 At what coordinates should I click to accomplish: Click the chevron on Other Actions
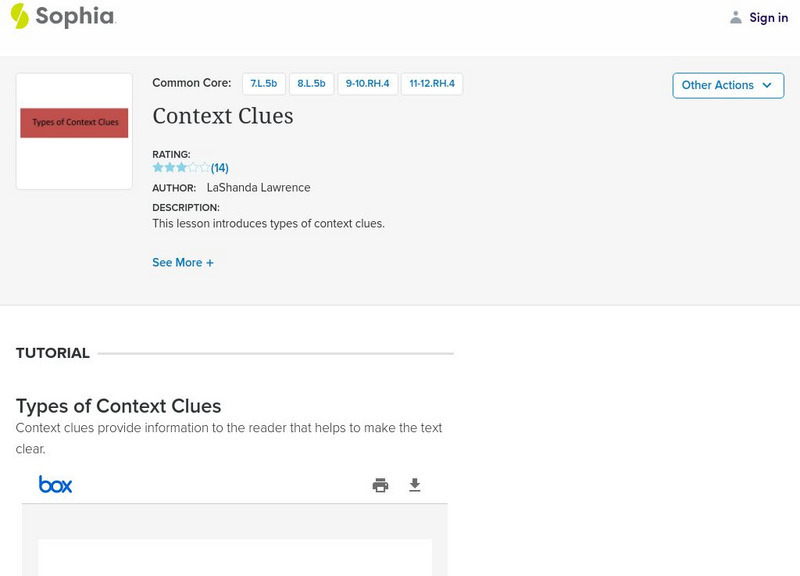tap(767, 85)
